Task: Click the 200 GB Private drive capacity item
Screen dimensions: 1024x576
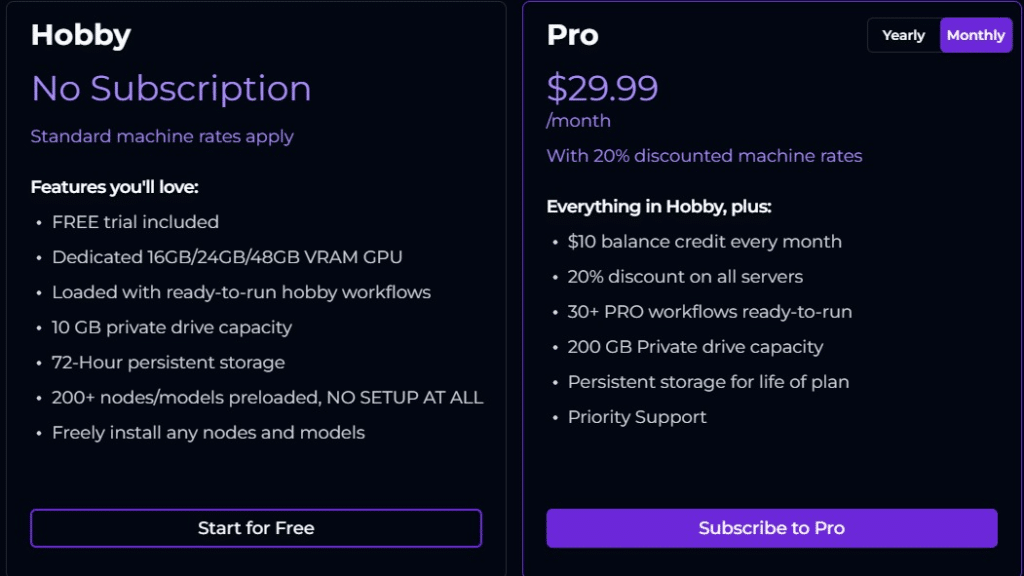Action: [696, 347]
